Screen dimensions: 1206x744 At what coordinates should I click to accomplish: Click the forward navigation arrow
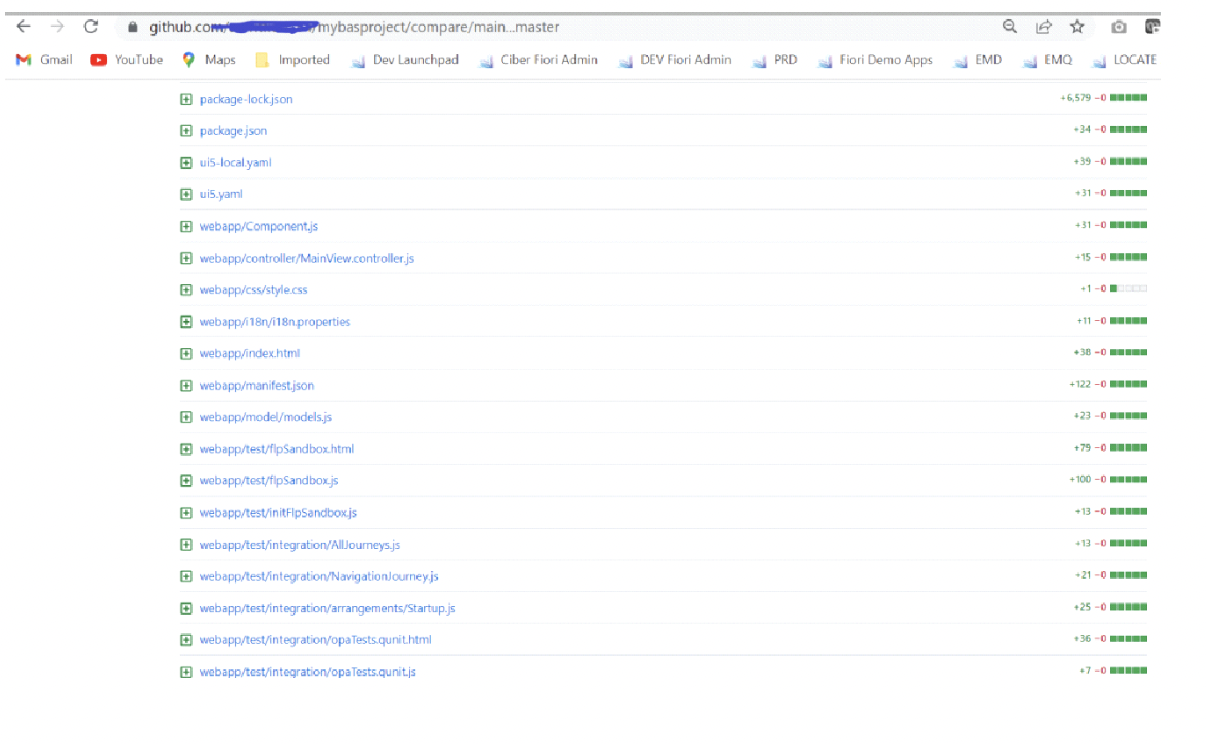(x=56, y=27)
